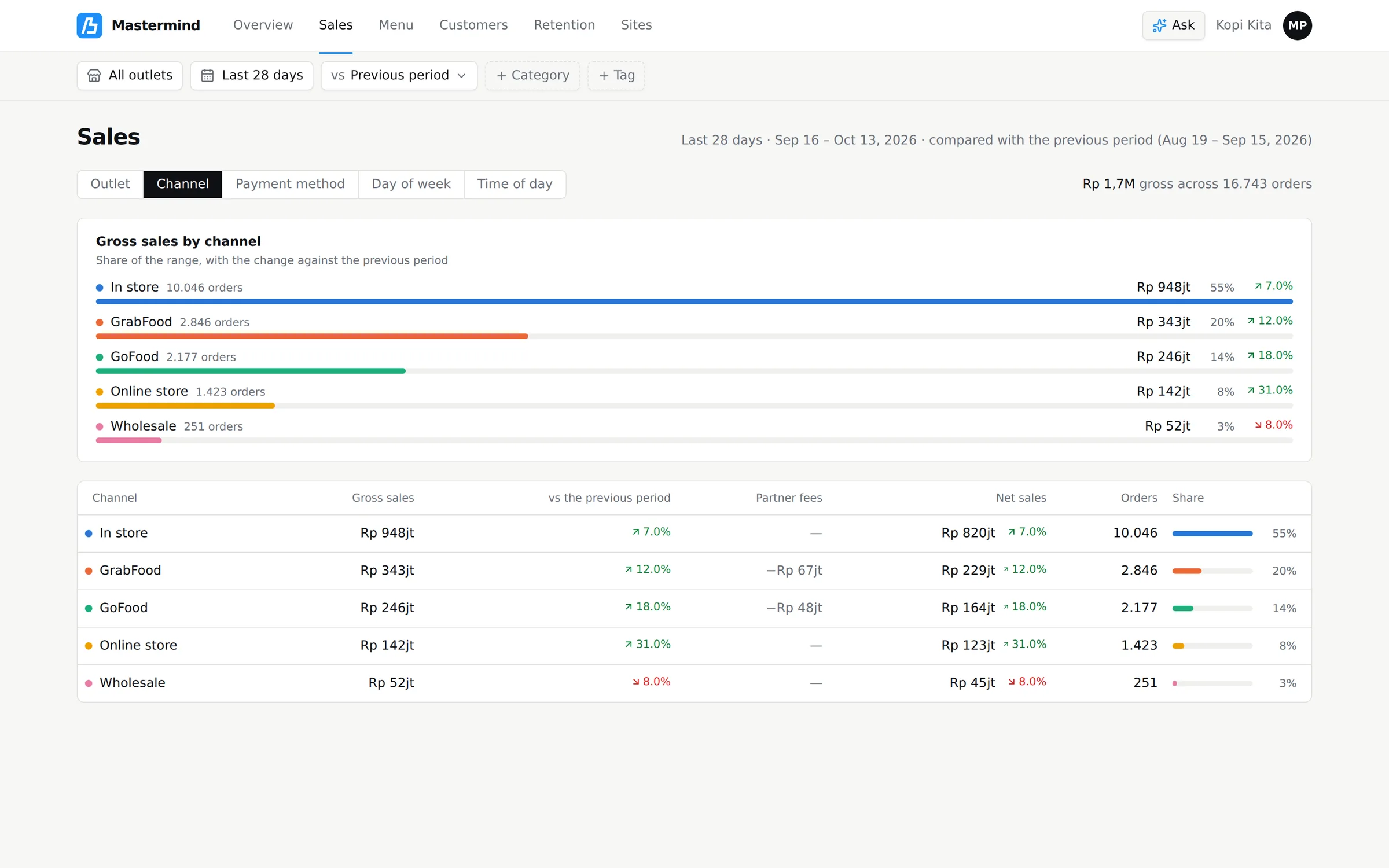
Task: Select the Time of day segment
Action: point(515,184)
